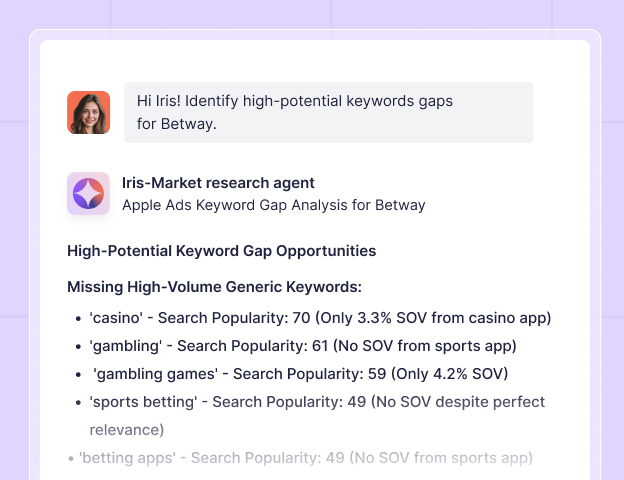Viewport: 624px width, 480px height.
Task: Click the wrapped word "relevance)" under sports betting
Action: click(127, 430)
